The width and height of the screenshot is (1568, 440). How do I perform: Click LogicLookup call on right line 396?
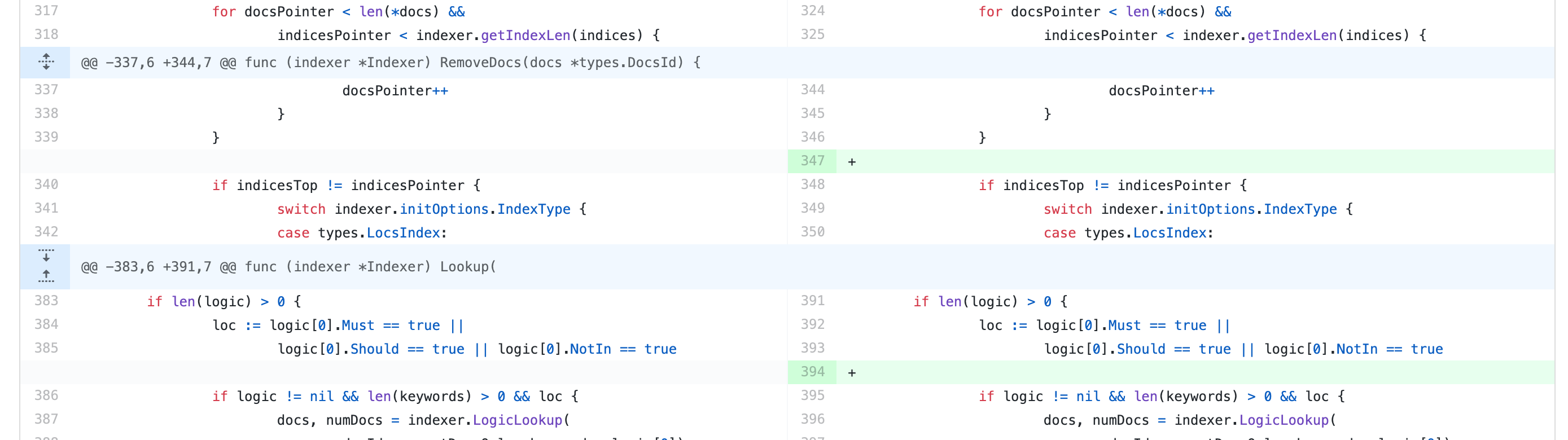coord(1283,420)
